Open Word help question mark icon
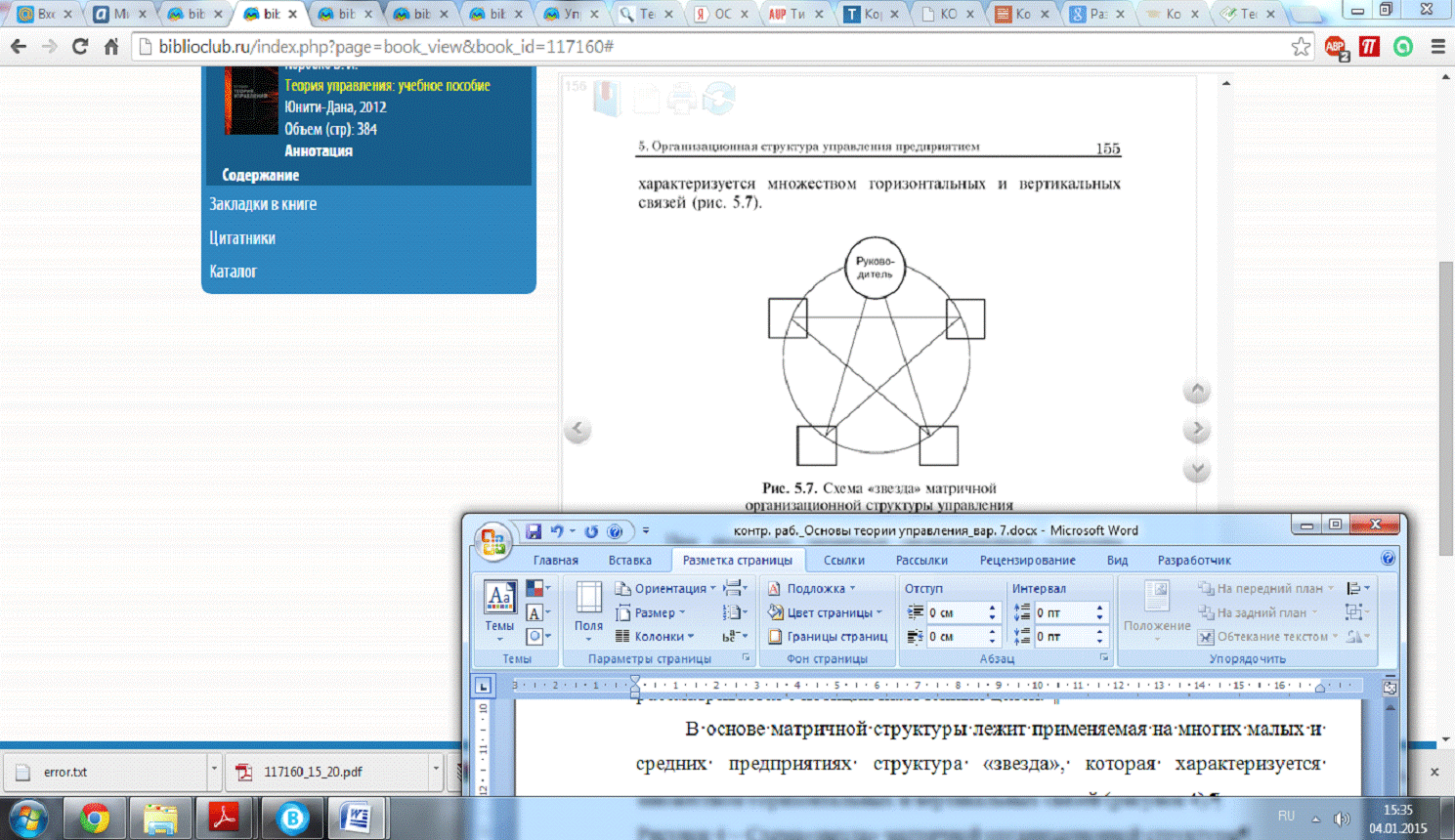The image size is (1455, 840). (1388, 559)
